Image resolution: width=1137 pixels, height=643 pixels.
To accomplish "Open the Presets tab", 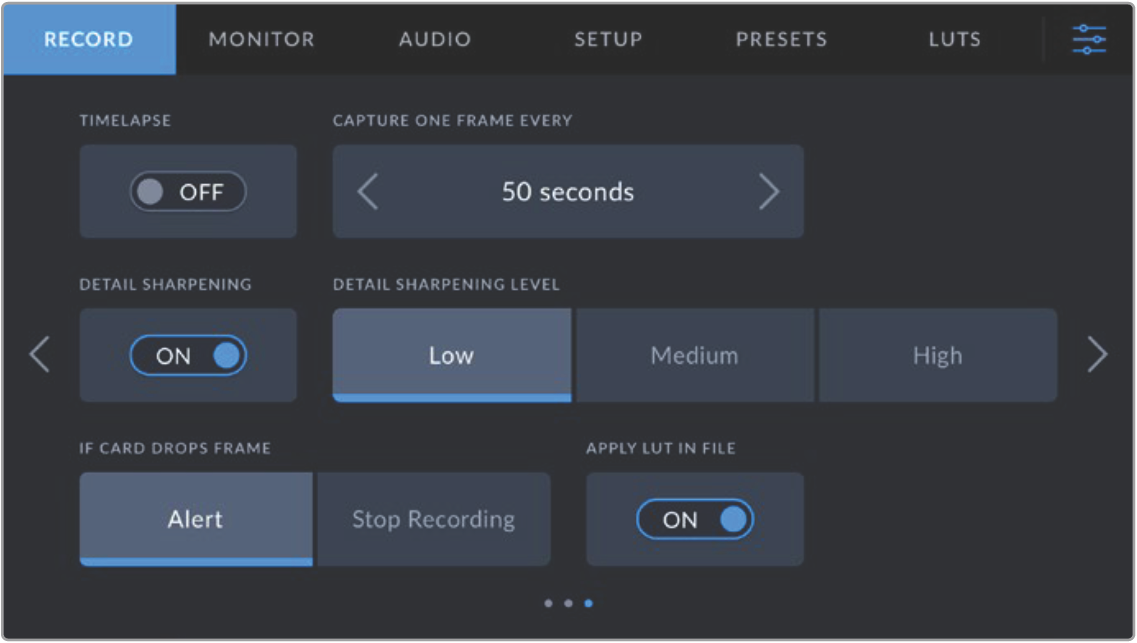I will pyautogui.click(x=781, y=40).
